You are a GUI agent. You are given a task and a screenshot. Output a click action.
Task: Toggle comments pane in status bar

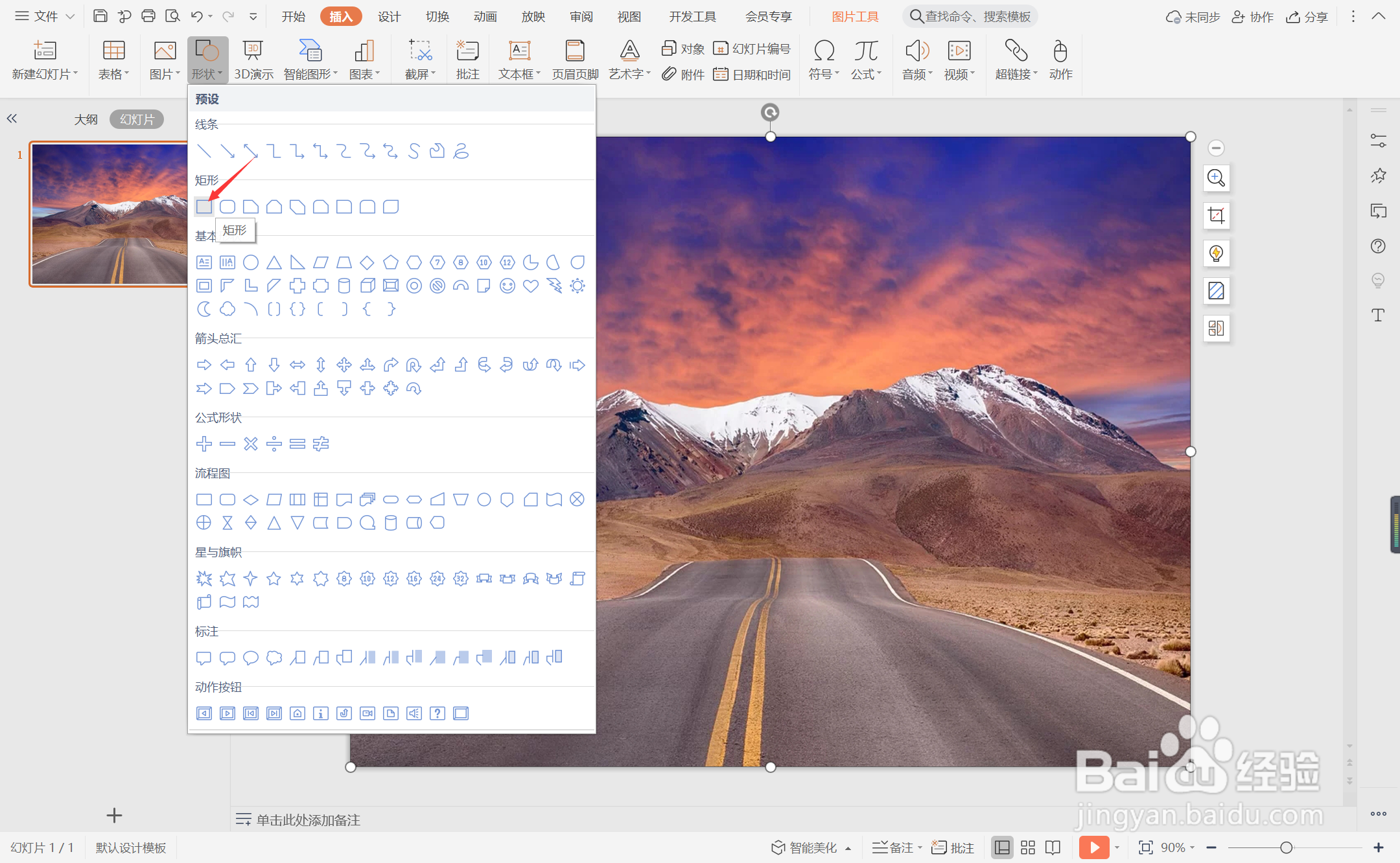pyautogui.click(x=952, y=847)
